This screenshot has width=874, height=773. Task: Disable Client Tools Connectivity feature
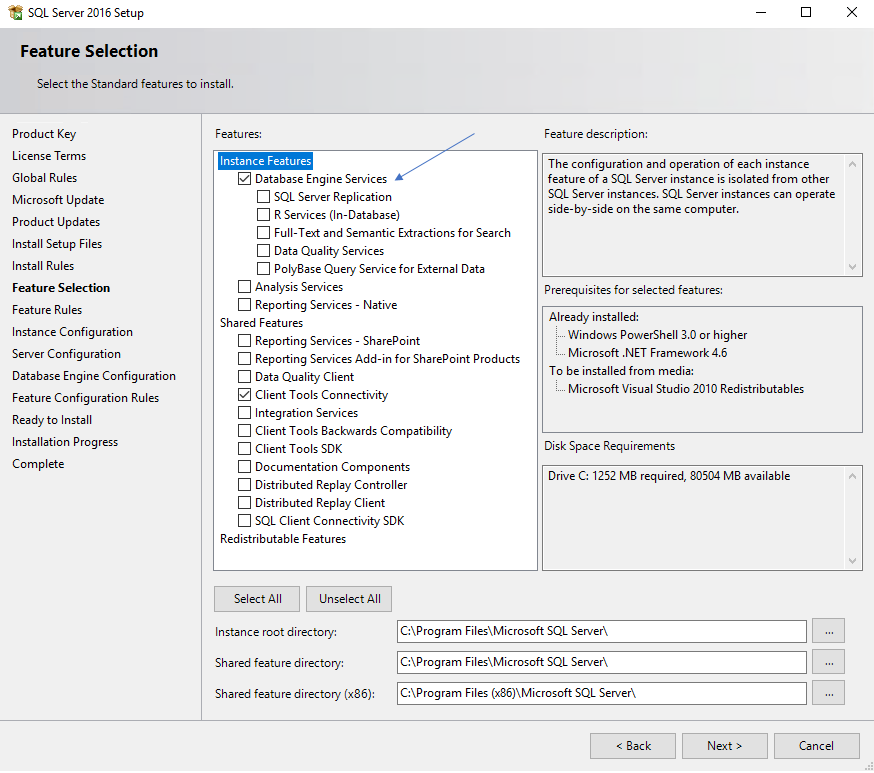[245, 395]
